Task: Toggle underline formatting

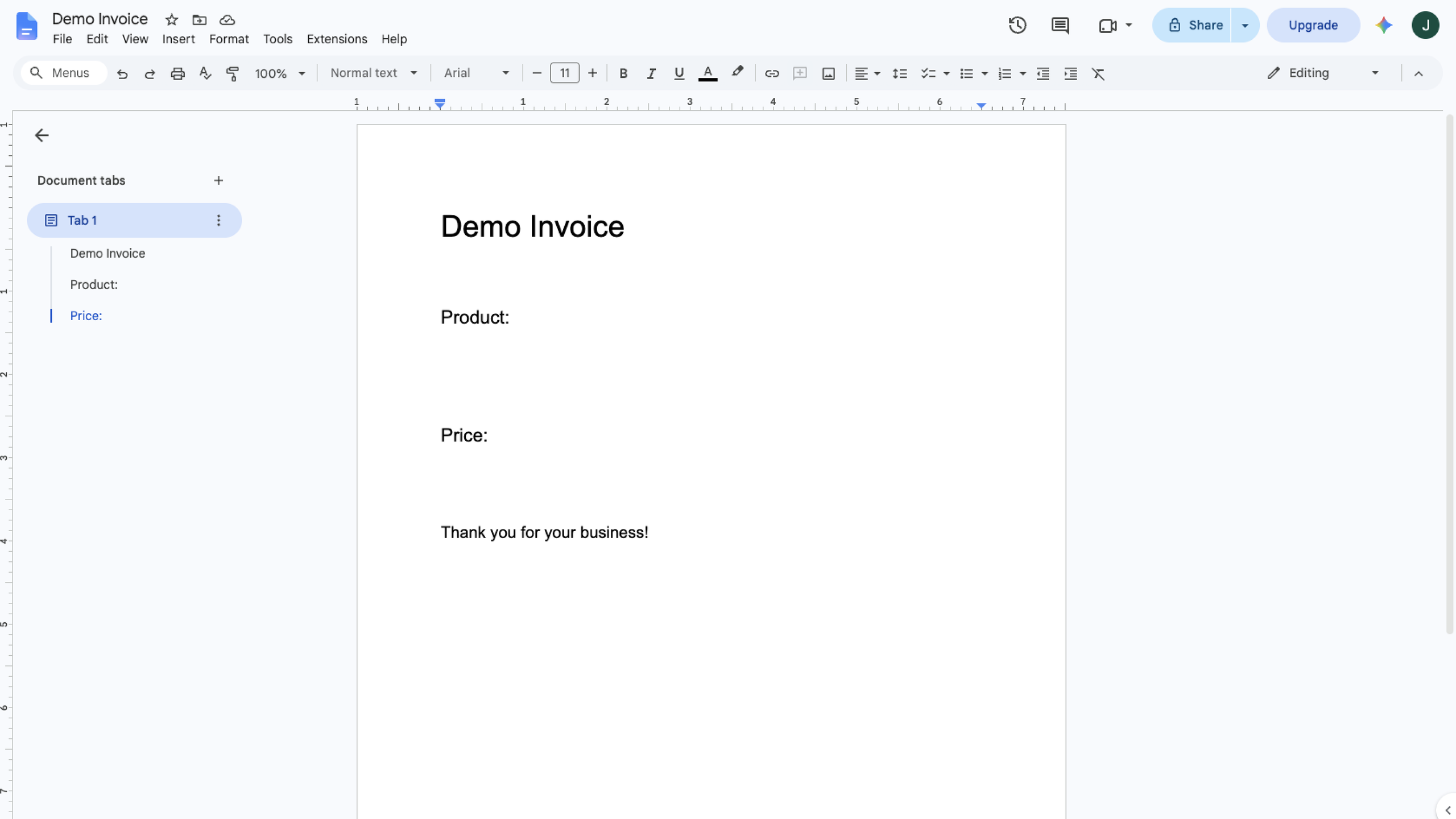Action: (x=679, y=73)
